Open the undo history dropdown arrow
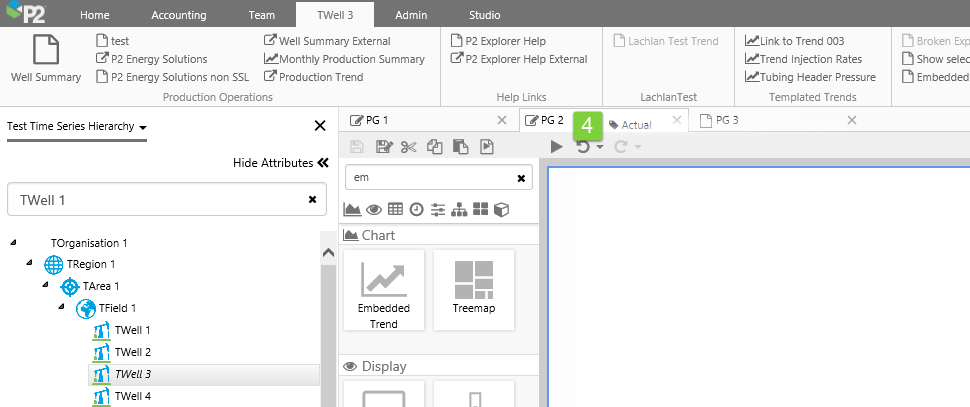The width and height of the screenshot is (970, 407). coord(599,148)
